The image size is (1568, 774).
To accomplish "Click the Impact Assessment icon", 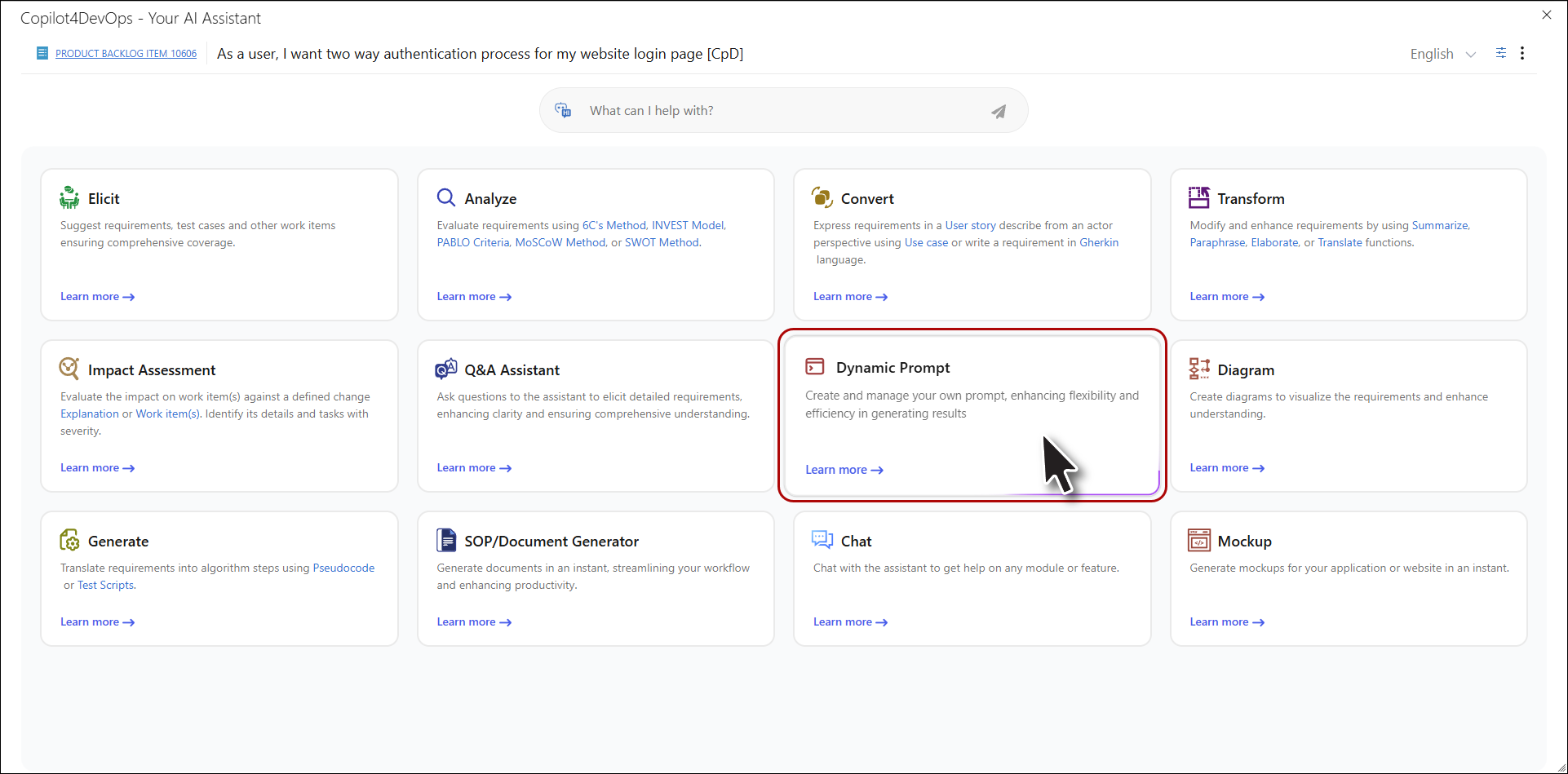I will pyautogui.click(x=69, y=369).
